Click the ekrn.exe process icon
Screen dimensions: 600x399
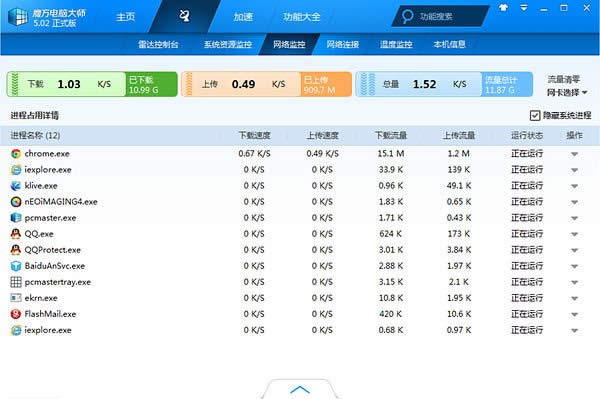(16, 298)
